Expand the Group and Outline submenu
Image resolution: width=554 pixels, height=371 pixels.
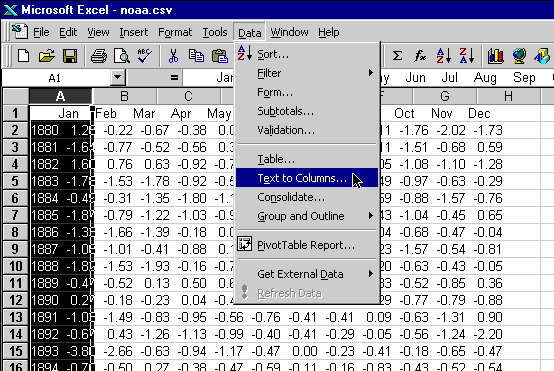point(307,216)
